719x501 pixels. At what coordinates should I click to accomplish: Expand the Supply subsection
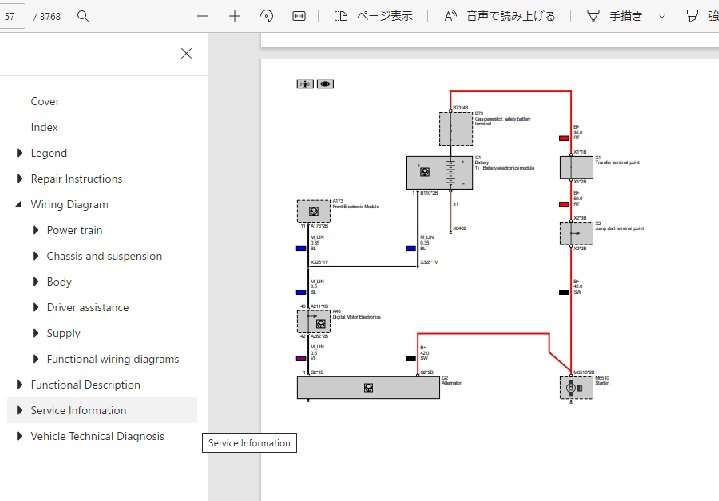point(35,333)
